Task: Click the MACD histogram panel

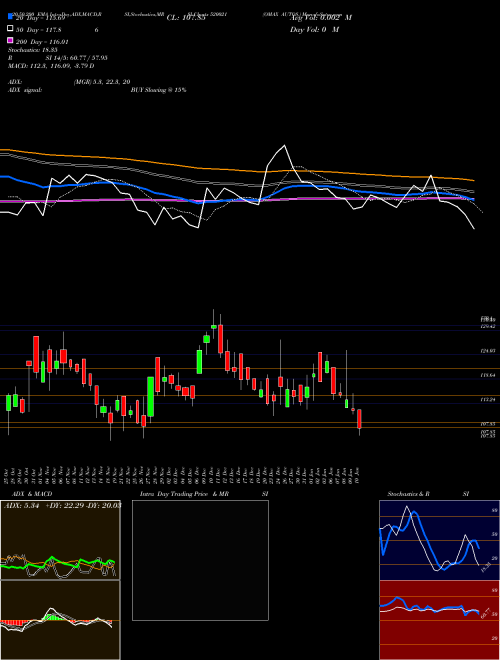Action: click(60, 620)
